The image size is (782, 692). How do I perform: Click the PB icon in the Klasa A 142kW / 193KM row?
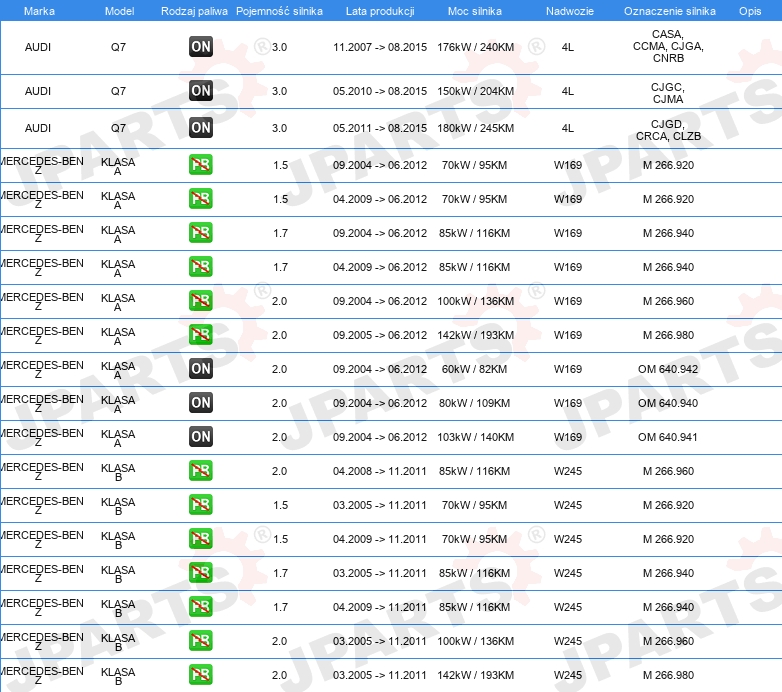click(x=201, y=335)
